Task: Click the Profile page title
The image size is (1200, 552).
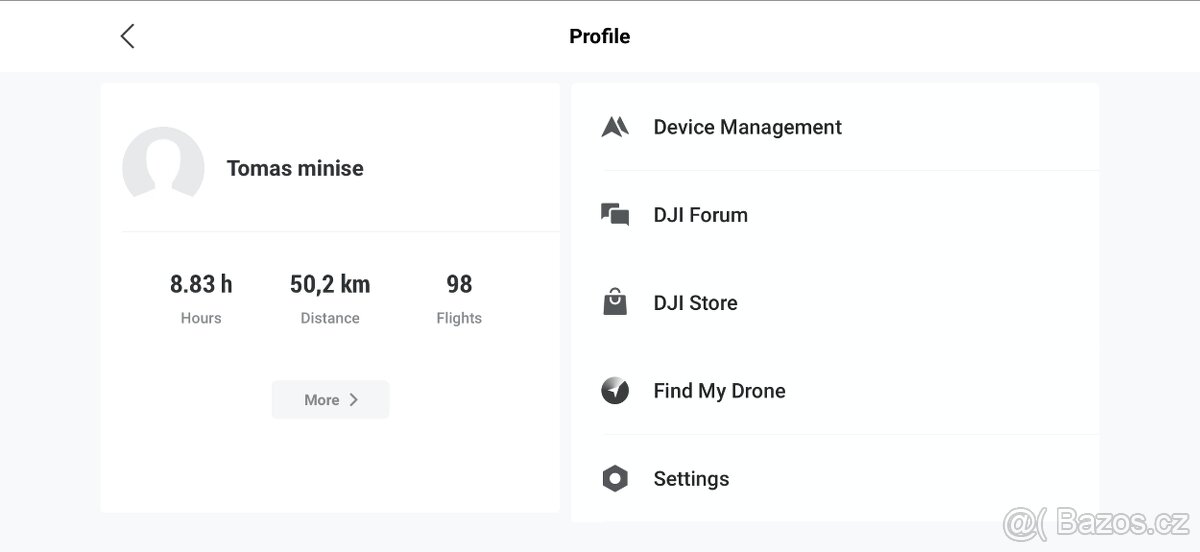Action: tap(600, 36)
